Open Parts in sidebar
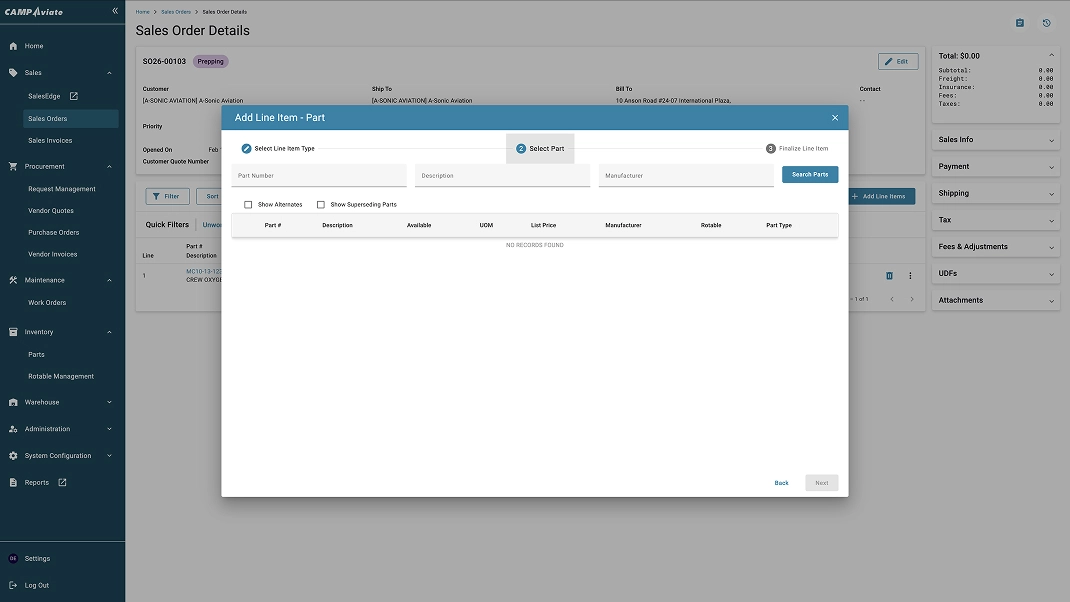Screen dimensions: 1070x602 [x=36, y=354]
